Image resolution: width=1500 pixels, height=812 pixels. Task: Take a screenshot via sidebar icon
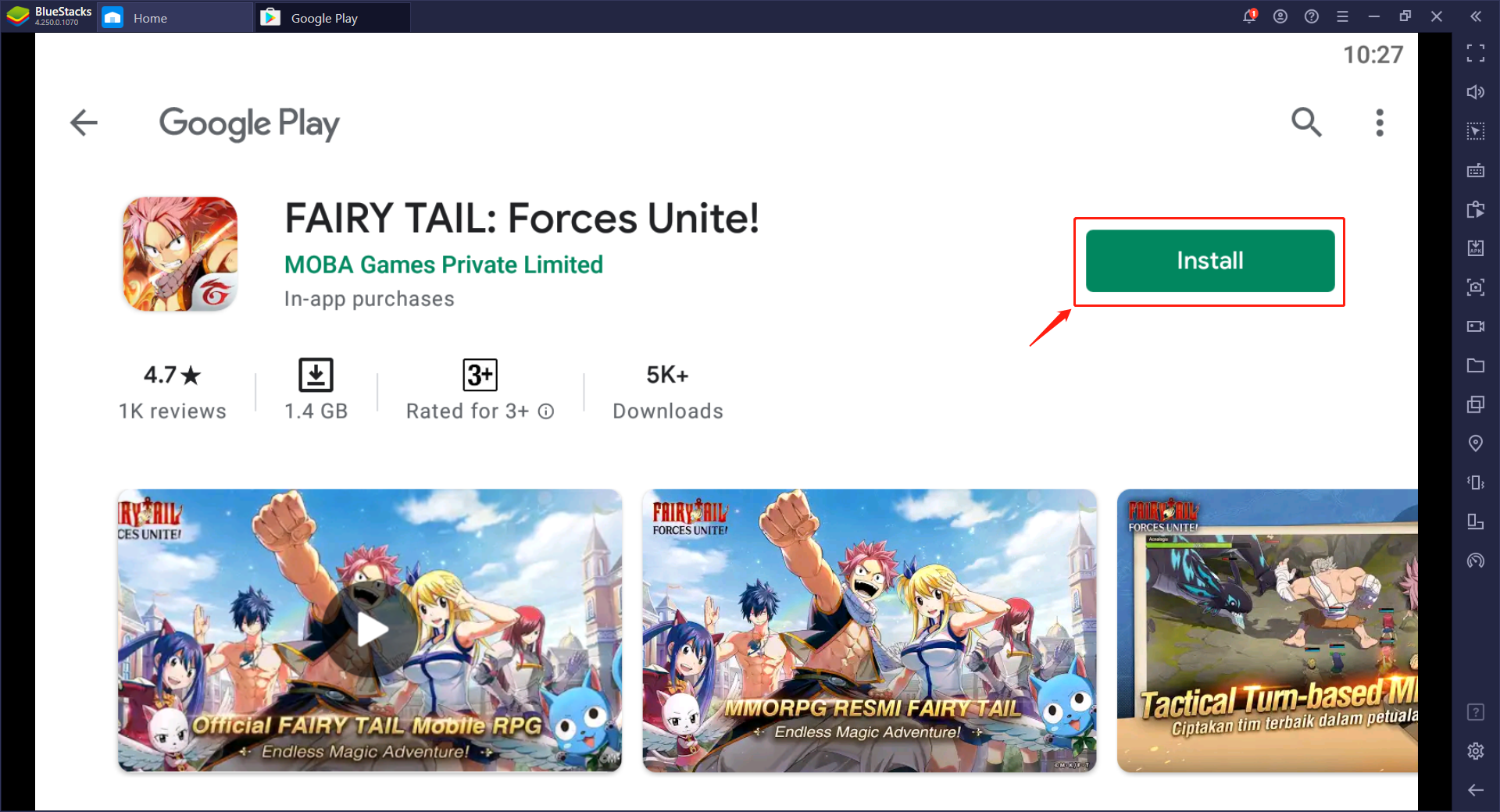click(1476, 287)
